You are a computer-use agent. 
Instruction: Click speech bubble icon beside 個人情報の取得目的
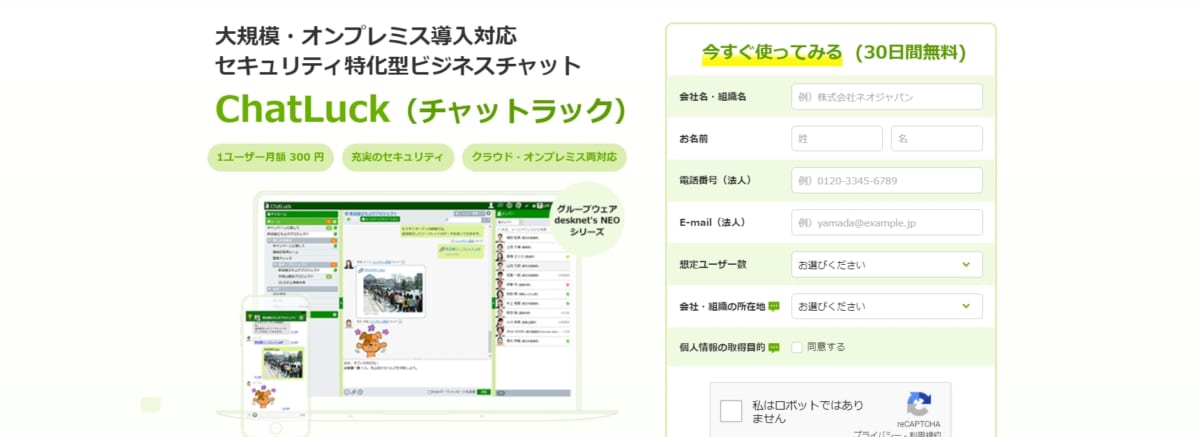coord(774,348)
